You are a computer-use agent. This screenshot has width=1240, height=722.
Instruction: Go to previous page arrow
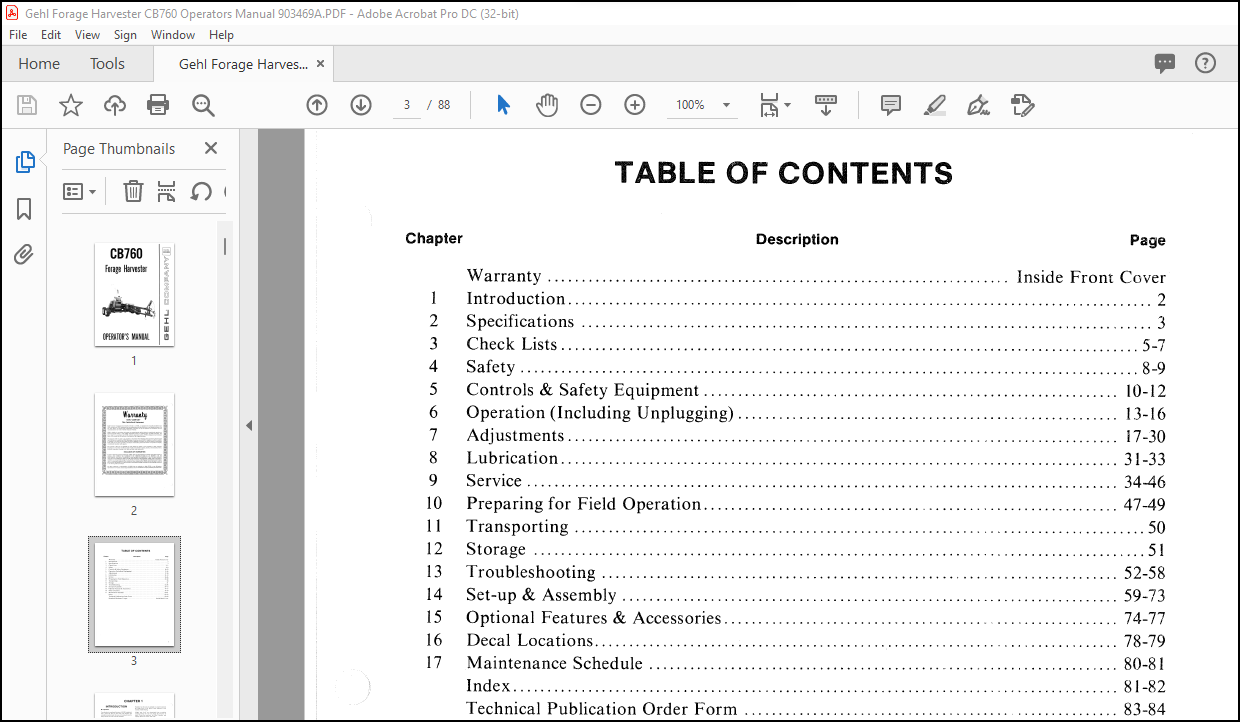[x=317, y=105]
